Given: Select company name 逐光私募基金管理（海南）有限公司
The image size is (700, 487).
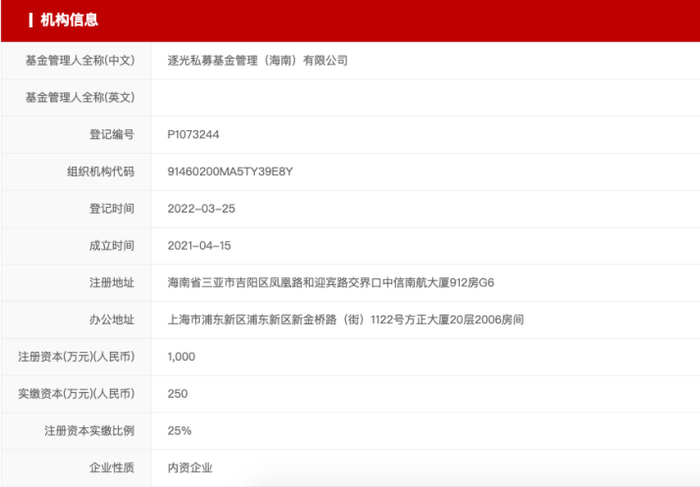Looking at the screenshot, I should pyautogui.click(x=258, y=60).
